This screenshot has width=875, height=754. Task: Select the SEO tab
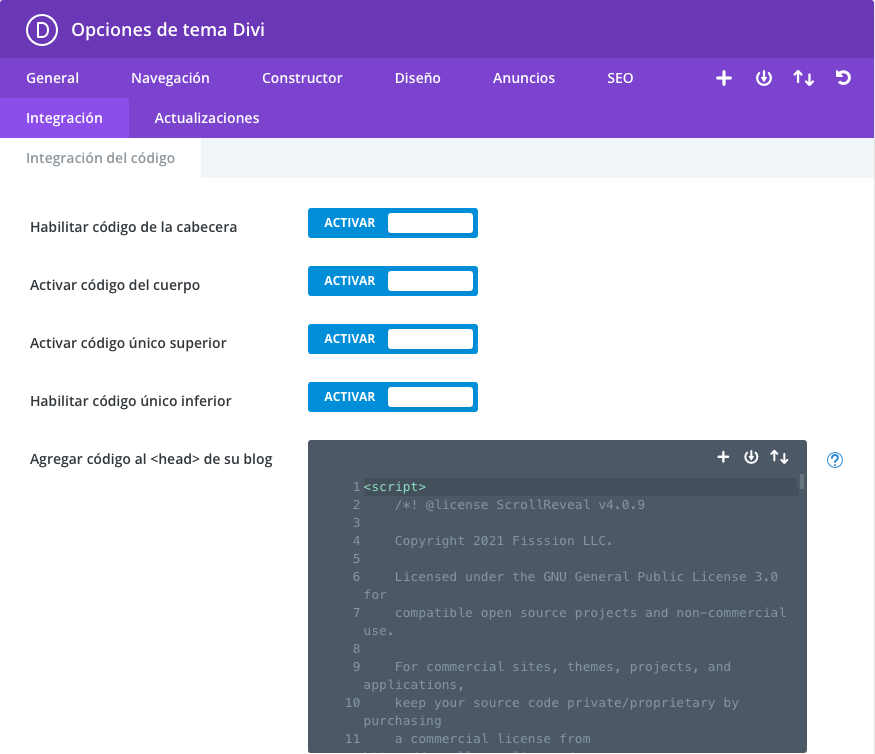click(620, 78)
